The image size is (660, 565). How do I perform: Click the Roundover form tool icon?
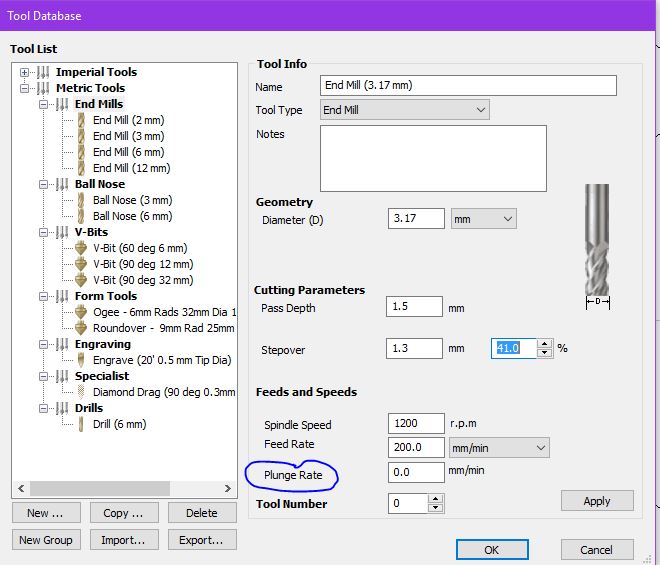click(81, 328)
